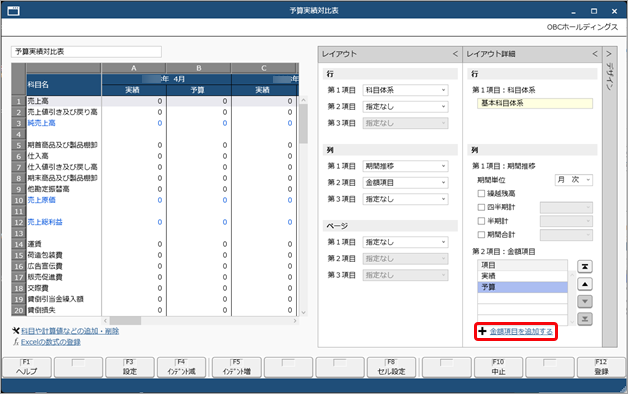This screenshot has height=394, width=628.
Task: Click the tools icon beside 科目や計算値などの追加・削除
Action: coord(16,331)
